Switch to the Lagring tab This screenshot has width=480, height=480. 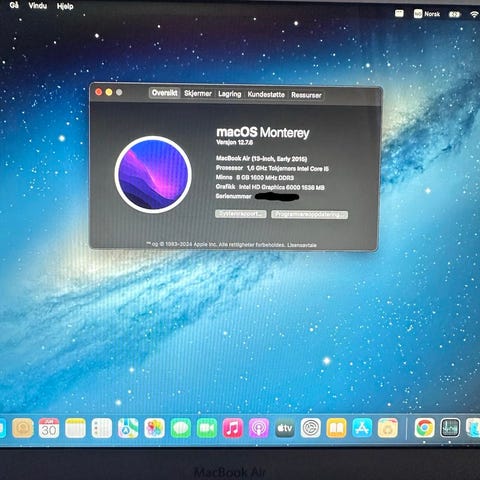230,94
